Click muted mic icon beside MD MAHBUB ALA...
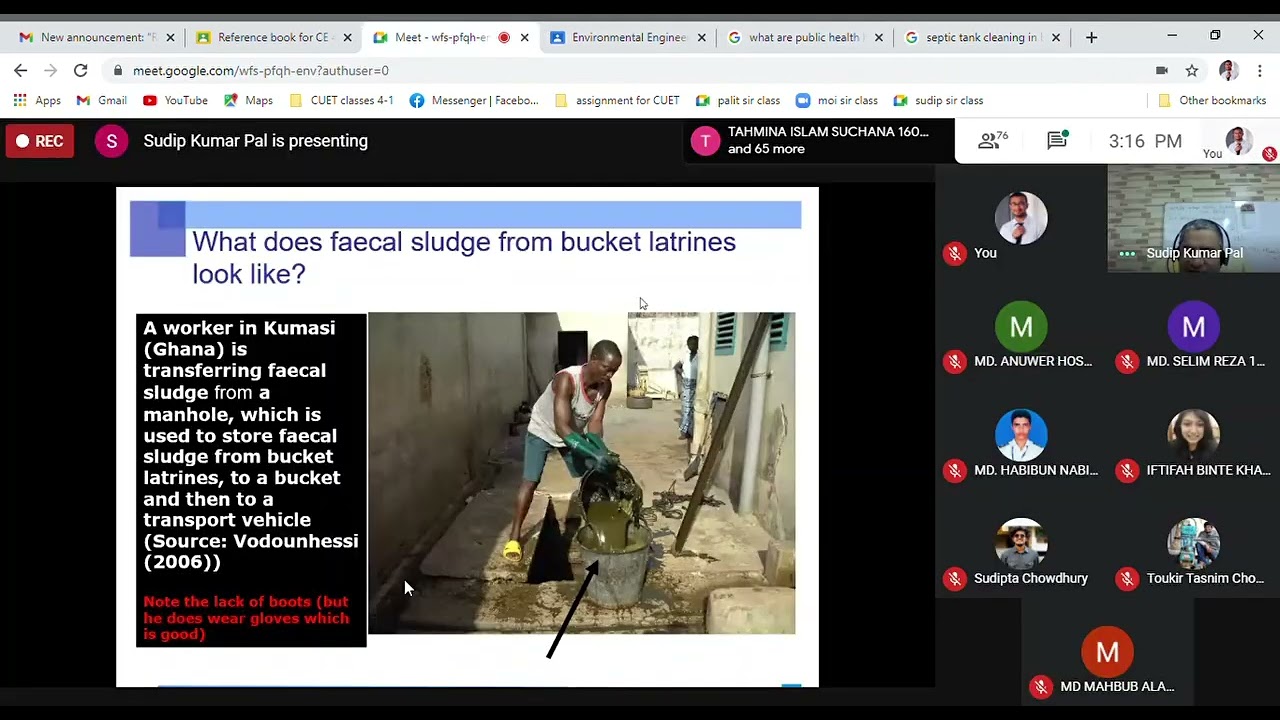The width and height of the screenshot is (1280, 720). [1041, 686]
